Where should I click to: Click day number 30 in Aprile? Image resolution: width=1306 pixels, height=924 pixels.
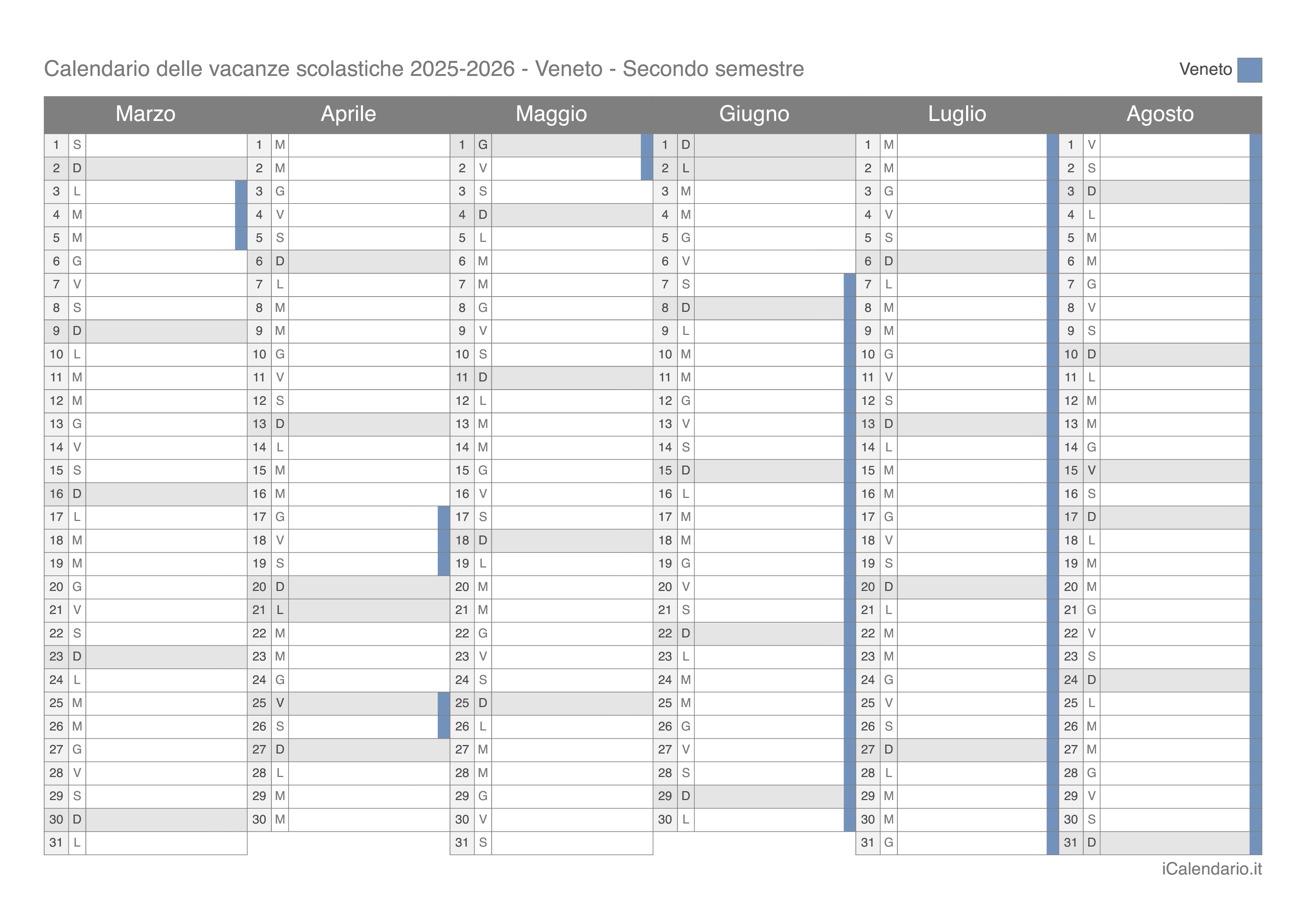coord(259,819)
